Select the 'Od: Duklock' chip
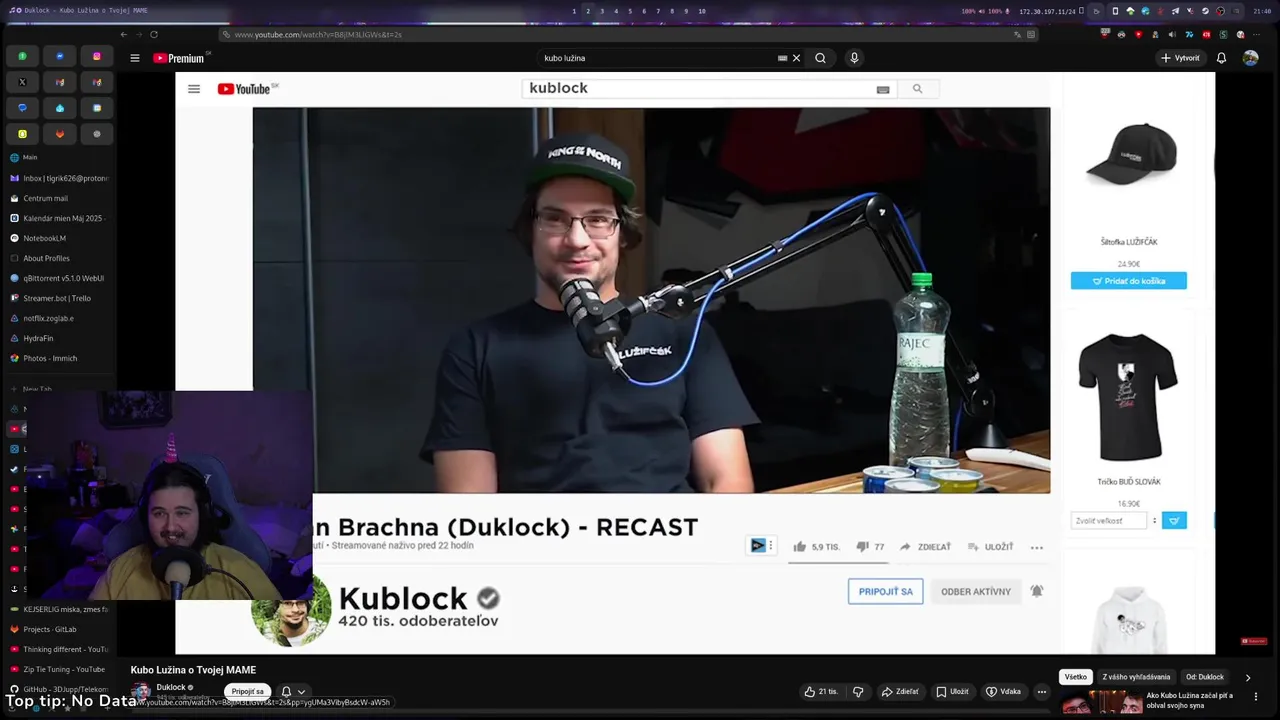Image resolution: width=1280 pixels, height=720 pixels. [x=1205, y=677]
